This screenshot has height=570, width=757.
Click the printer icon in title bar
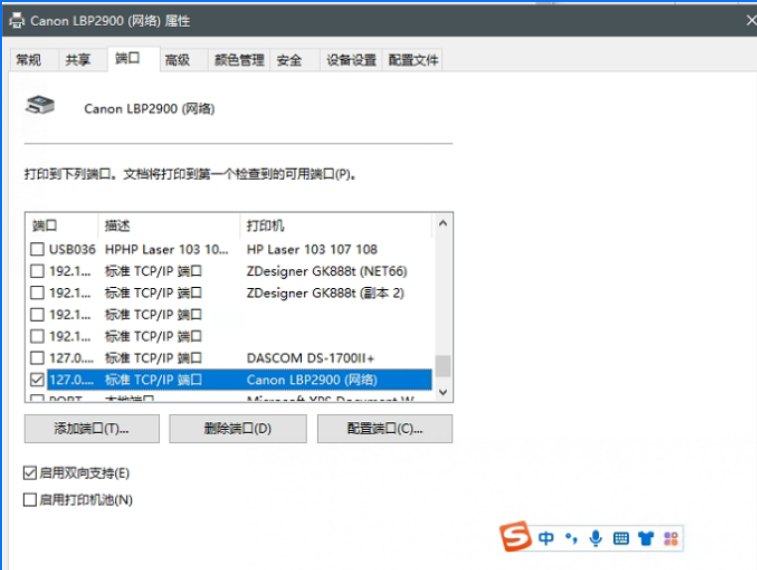click(x=17, y=20)
